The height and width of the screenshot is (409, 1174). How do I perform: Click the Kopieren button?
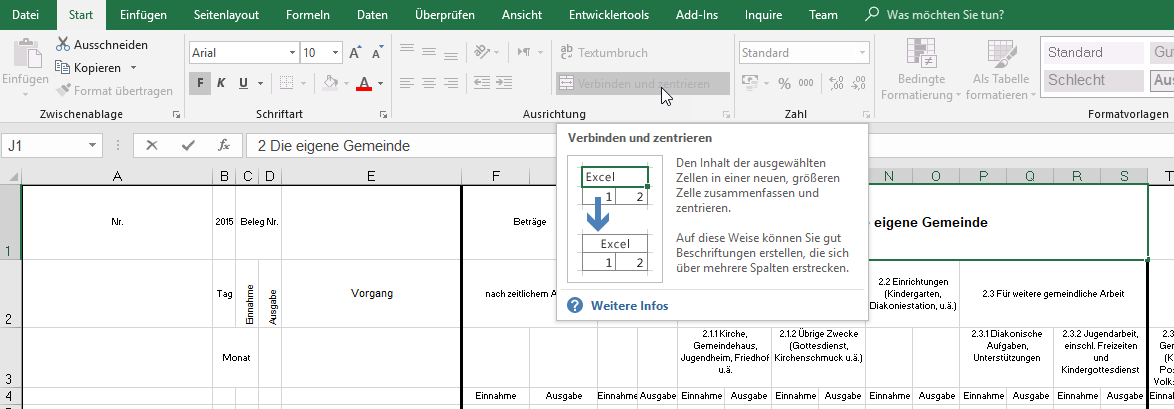point(96,68)
